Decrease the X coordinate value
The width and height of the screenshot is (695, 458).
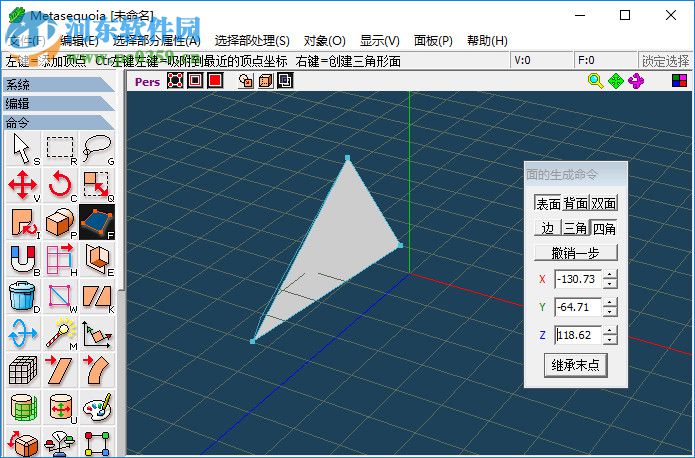click(610, 284)
